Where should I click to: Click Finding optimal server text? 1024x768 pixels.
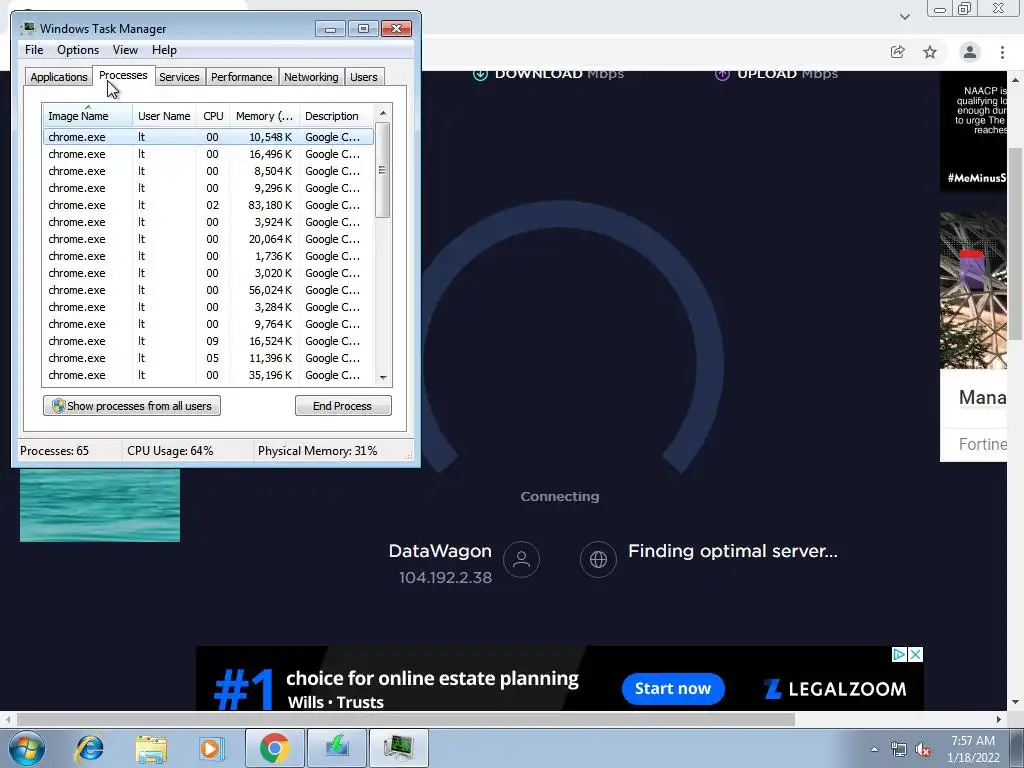pyautogui.click(x=732, y=551)
